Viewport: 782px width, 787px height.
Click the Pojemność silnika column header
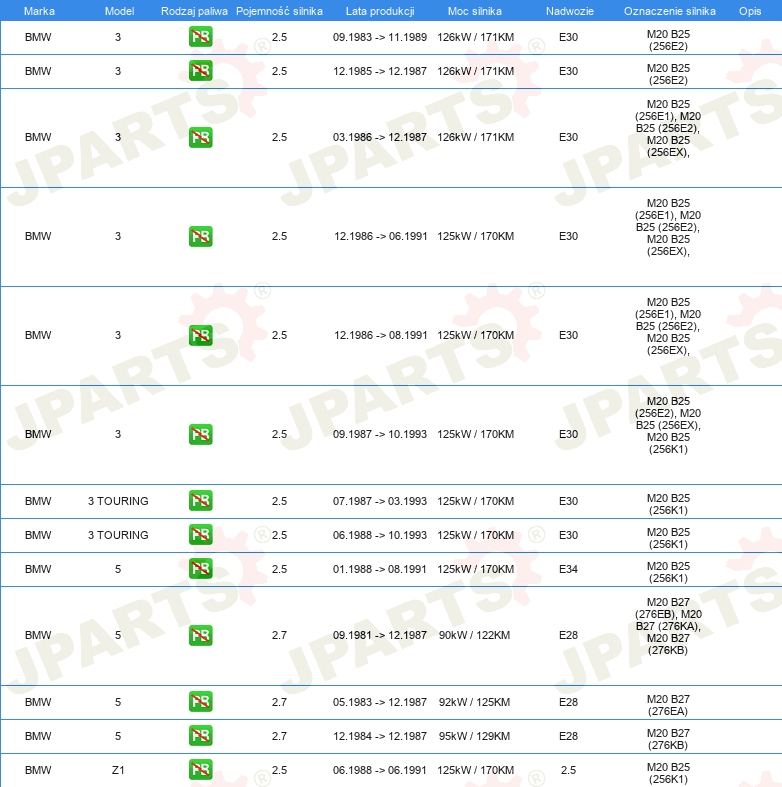point(279,11)
